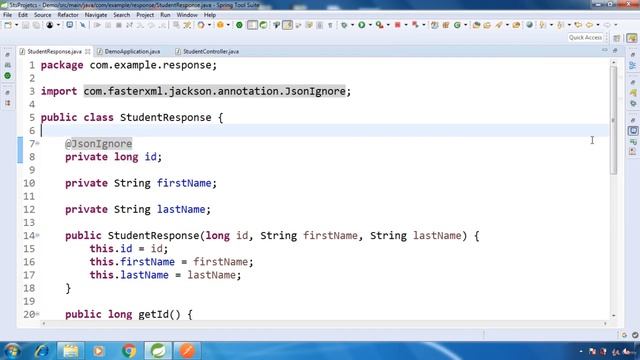Click the editor vertical scrollbar thumb
This screenshot has width=640, height=360.
coord(613,119)
